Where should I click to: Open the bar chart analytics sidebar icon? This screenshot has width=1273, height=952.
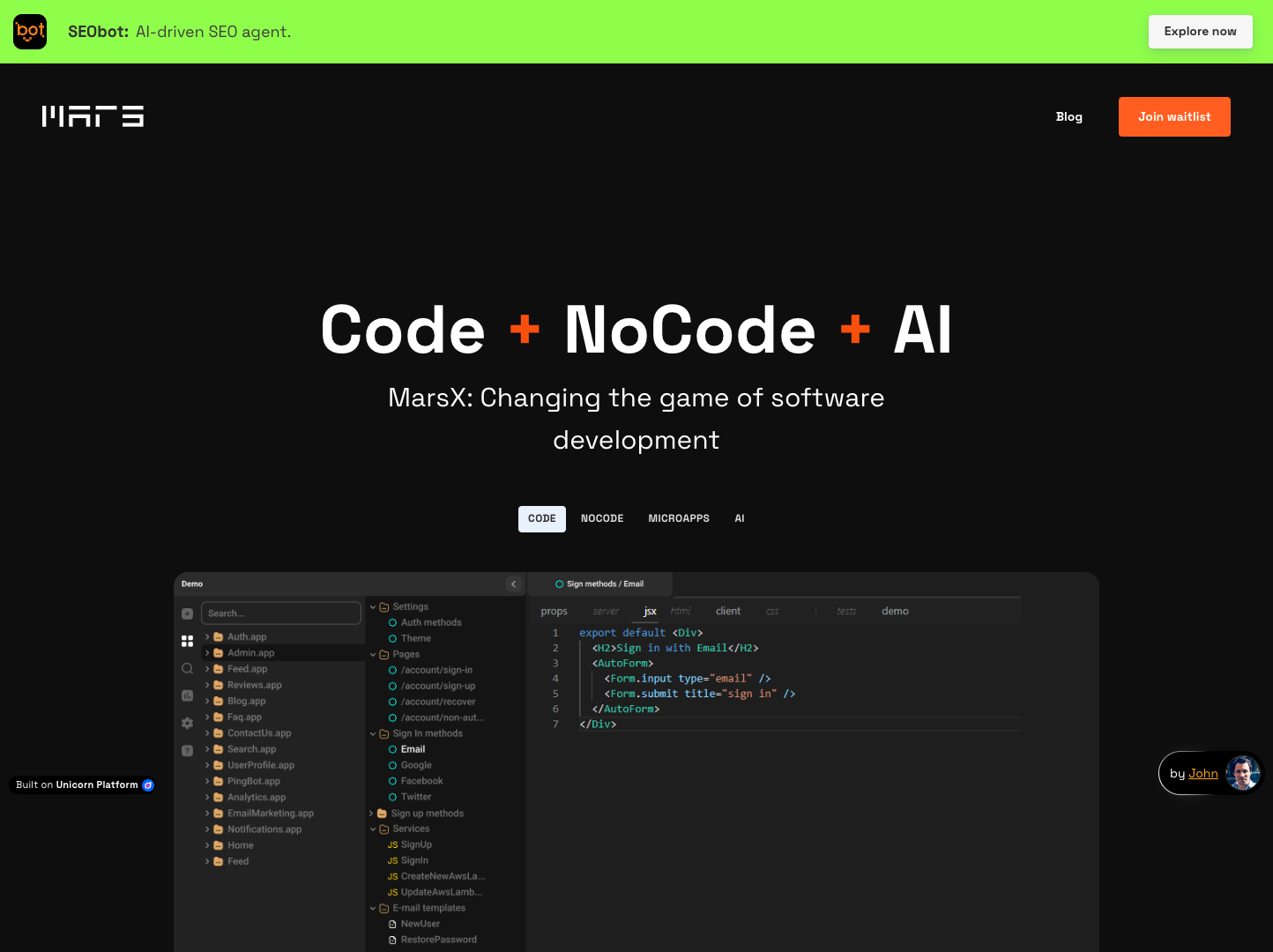click(187, 695)
